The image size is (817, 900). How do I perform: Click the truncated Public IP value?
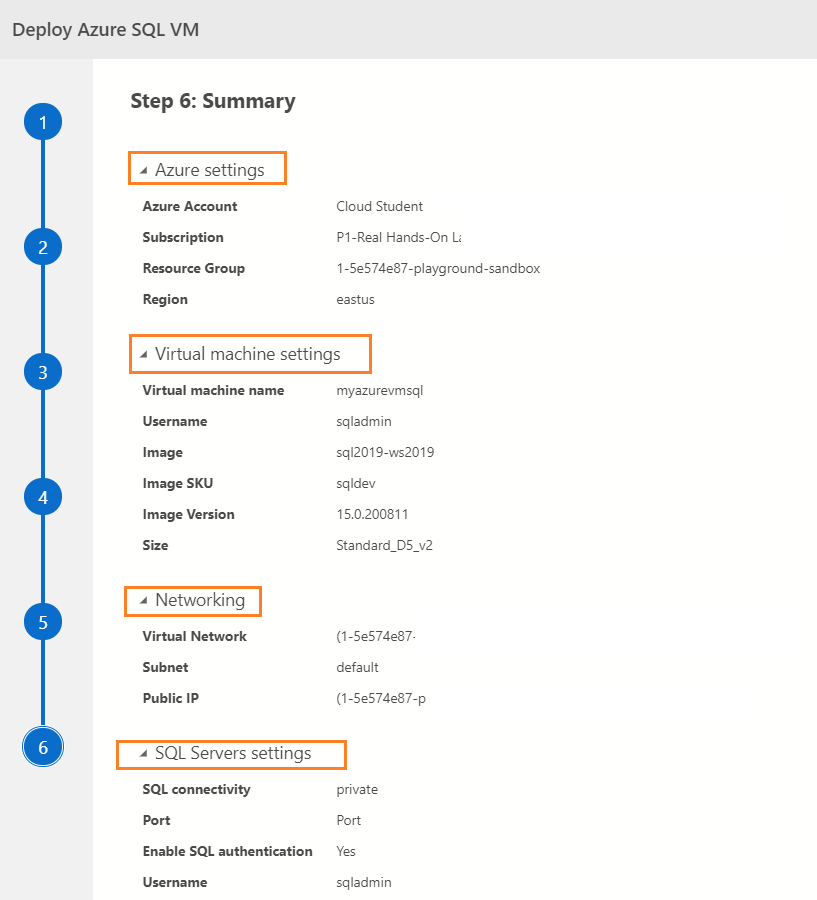coord(381,698)
